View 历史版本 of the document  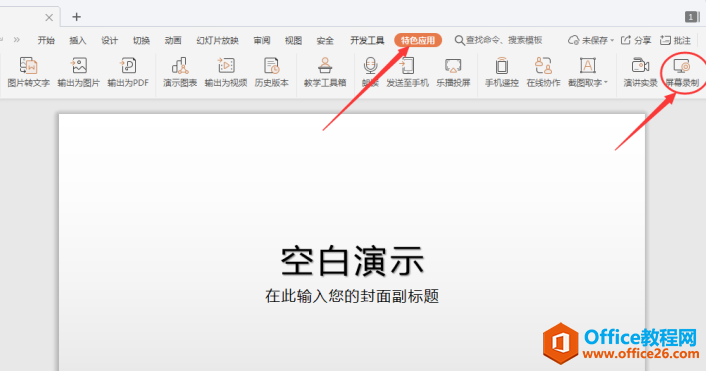tap(272, 72)
